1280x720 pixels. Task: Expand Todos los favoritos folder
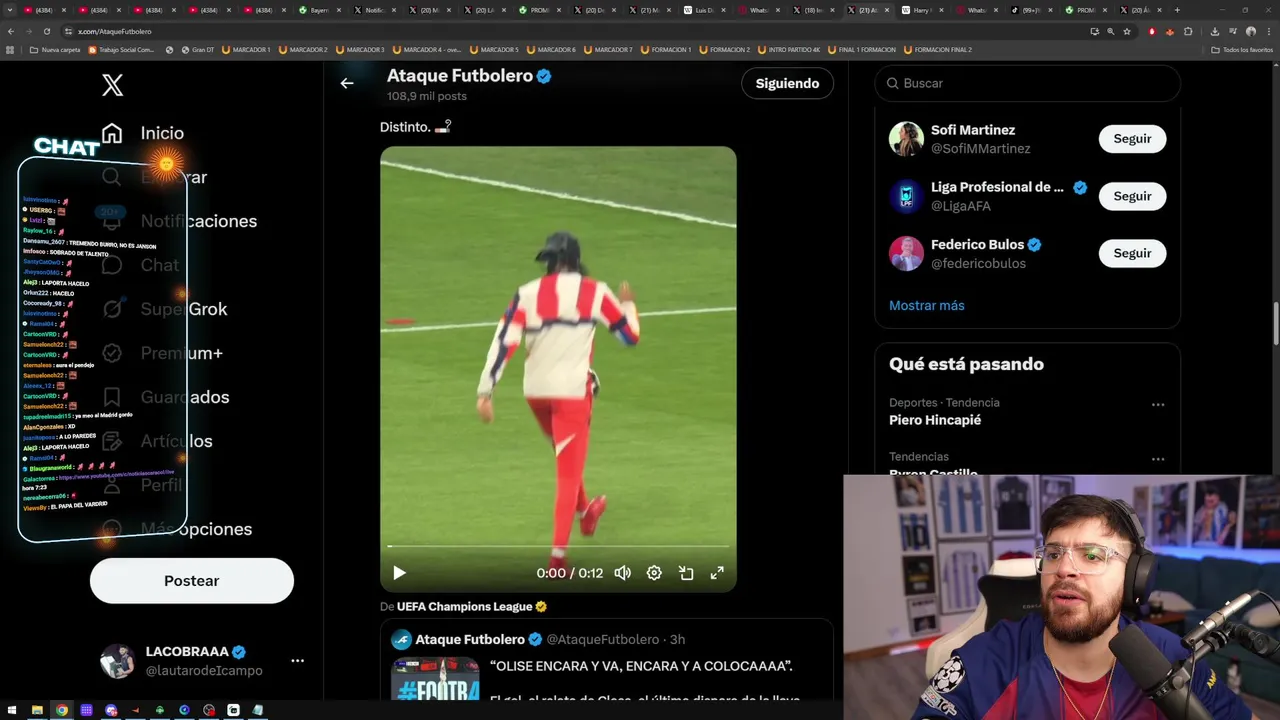1242,49
